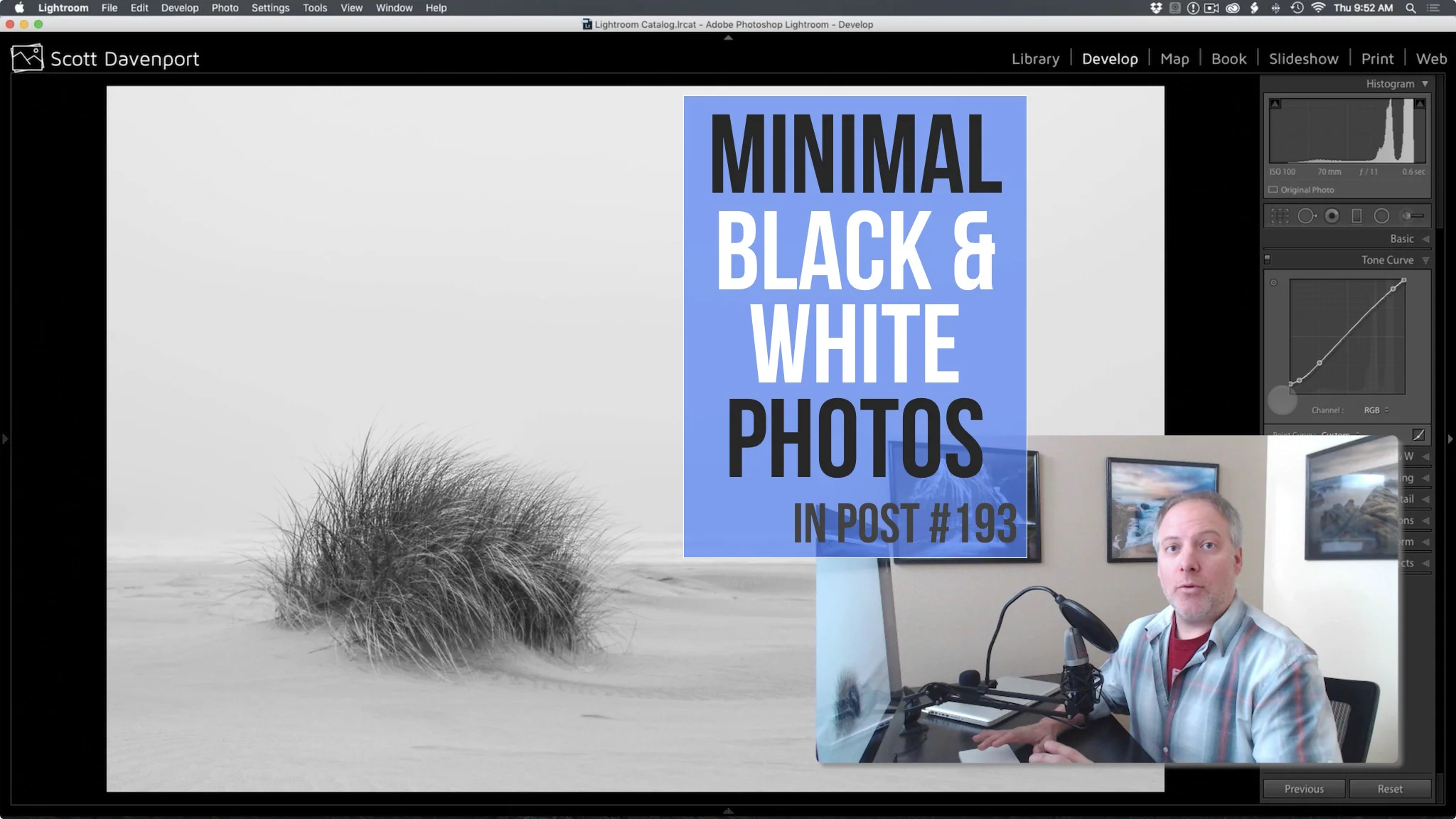Select the Spot Removal tool

tap(1307, 215)
